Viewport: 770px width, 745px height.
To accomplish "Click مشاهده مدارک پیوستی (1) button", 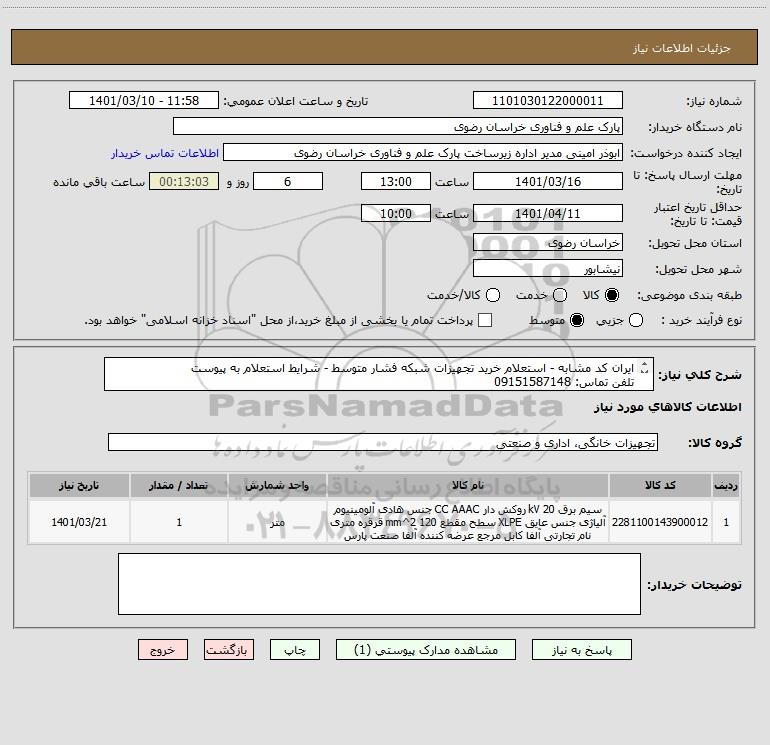I will click(x=426, y=650).
